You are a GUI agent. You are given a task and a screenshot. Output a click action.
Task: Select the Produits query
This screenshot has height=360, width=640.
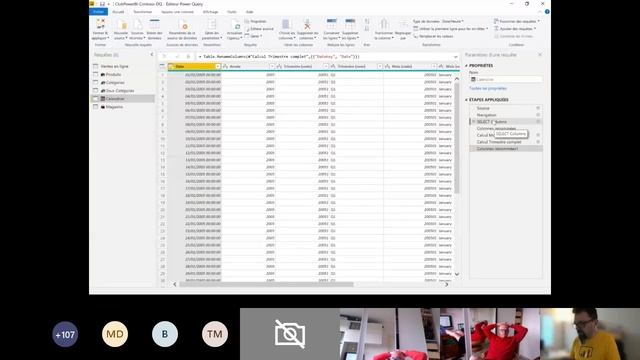122,74
